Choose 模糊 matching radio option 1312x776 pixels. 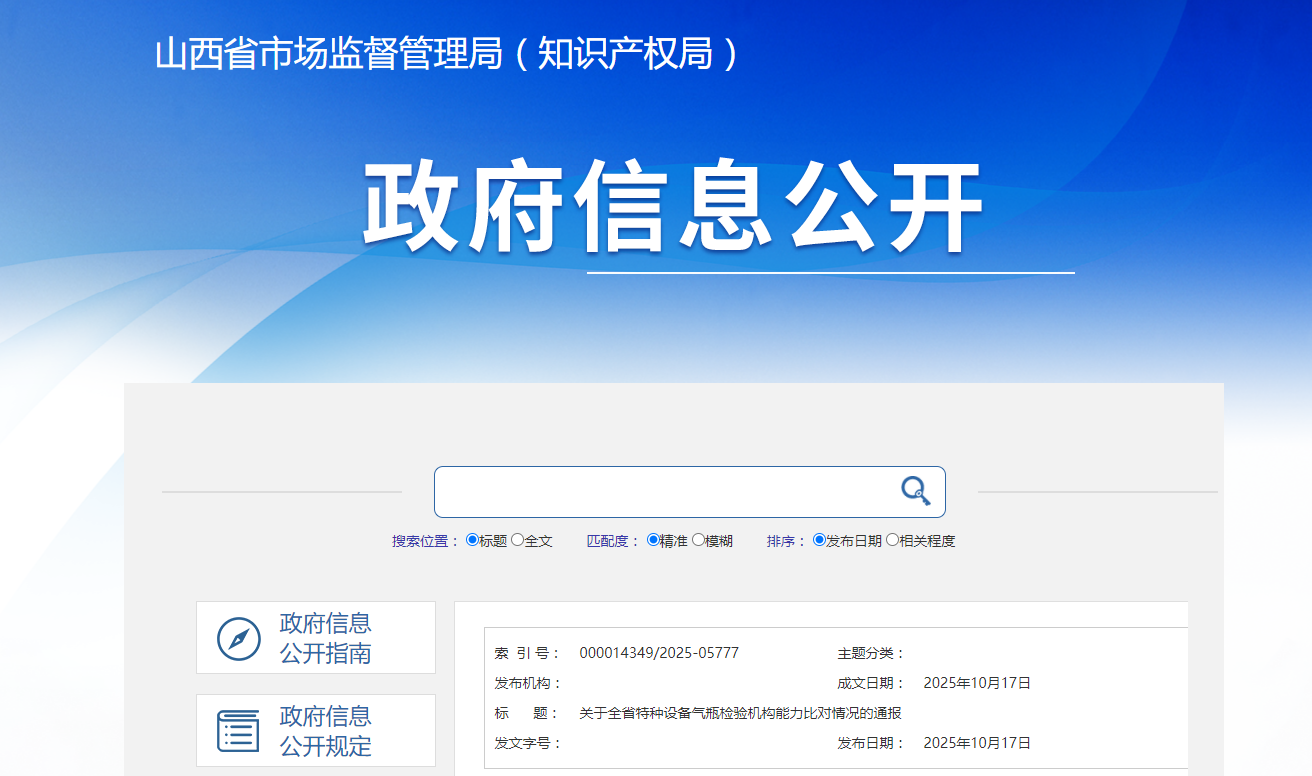pyautogui.click(x=698, y=540)
